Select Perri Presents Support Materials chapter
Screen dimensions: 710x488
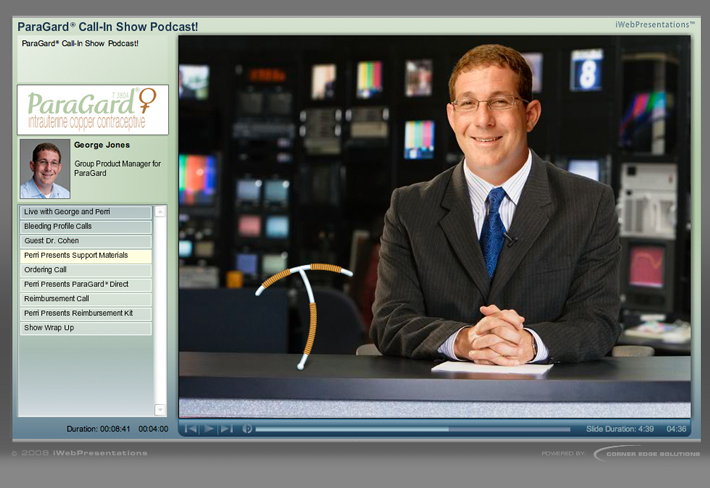tap(86, 255)
